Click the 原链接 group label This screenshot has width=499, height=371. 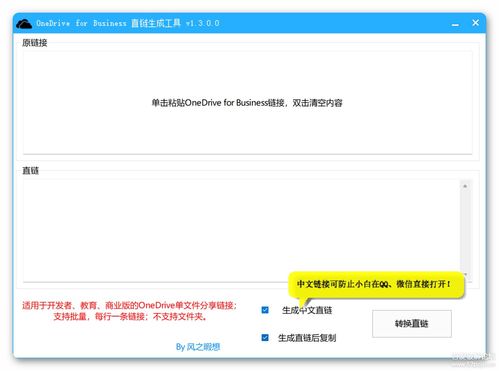(35, 43)
